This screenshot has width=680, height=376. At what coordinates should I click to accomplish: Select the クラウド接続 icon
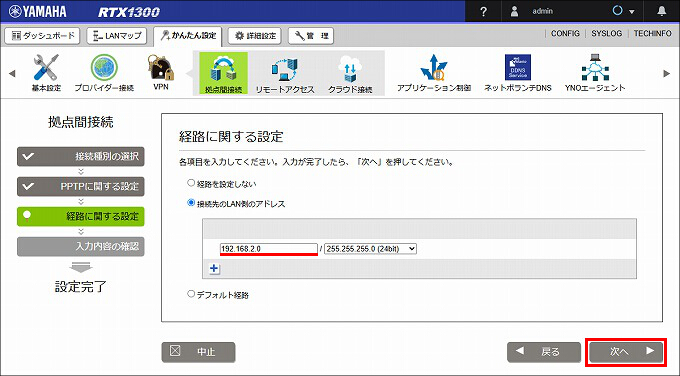350,69
